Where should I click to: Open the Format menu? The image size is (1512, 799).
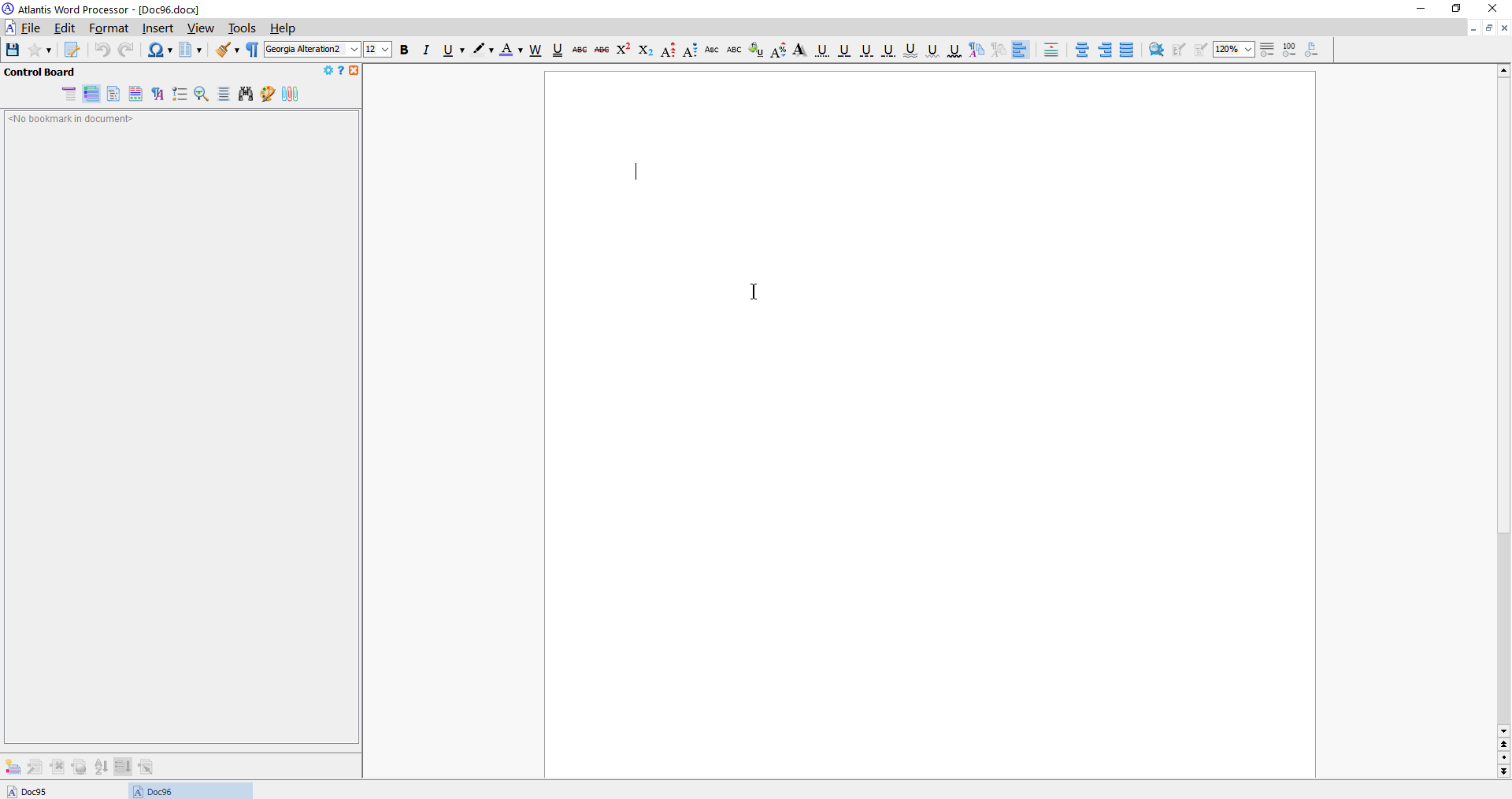point(109,28)
